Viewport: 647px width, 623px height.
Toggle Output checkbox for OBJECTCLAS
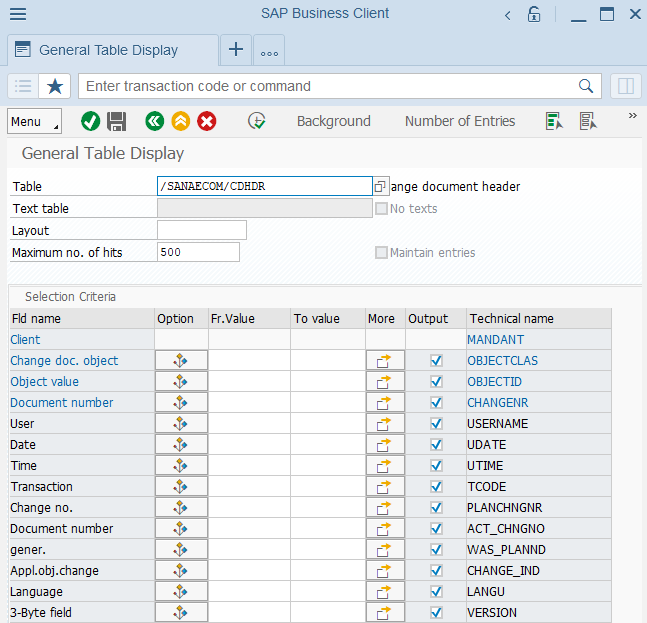click(436, 361)
